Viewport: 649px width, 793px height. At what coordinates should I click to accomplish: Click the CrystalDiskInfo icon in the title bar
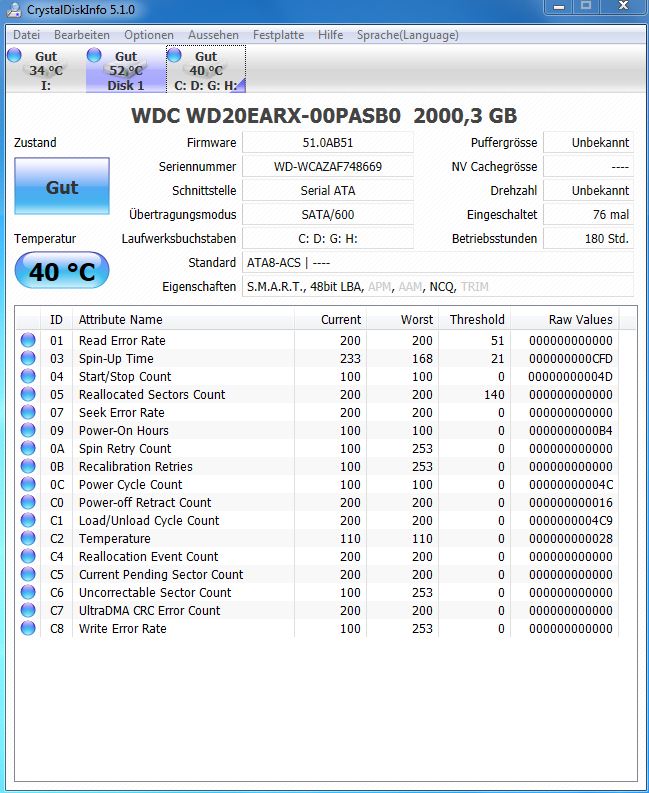(14, 9)
